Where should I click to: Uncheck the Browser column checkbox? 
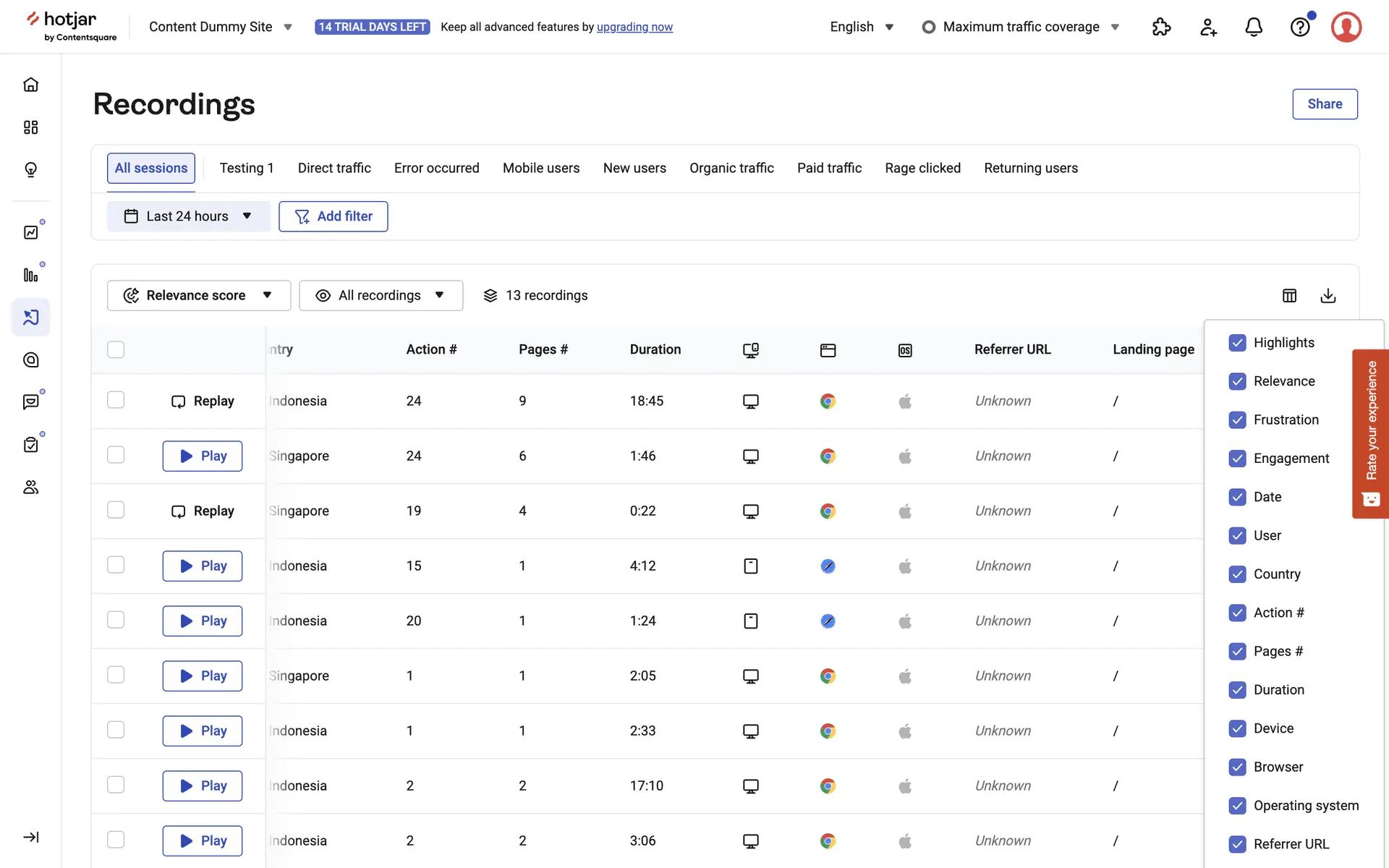(1237, 767)
